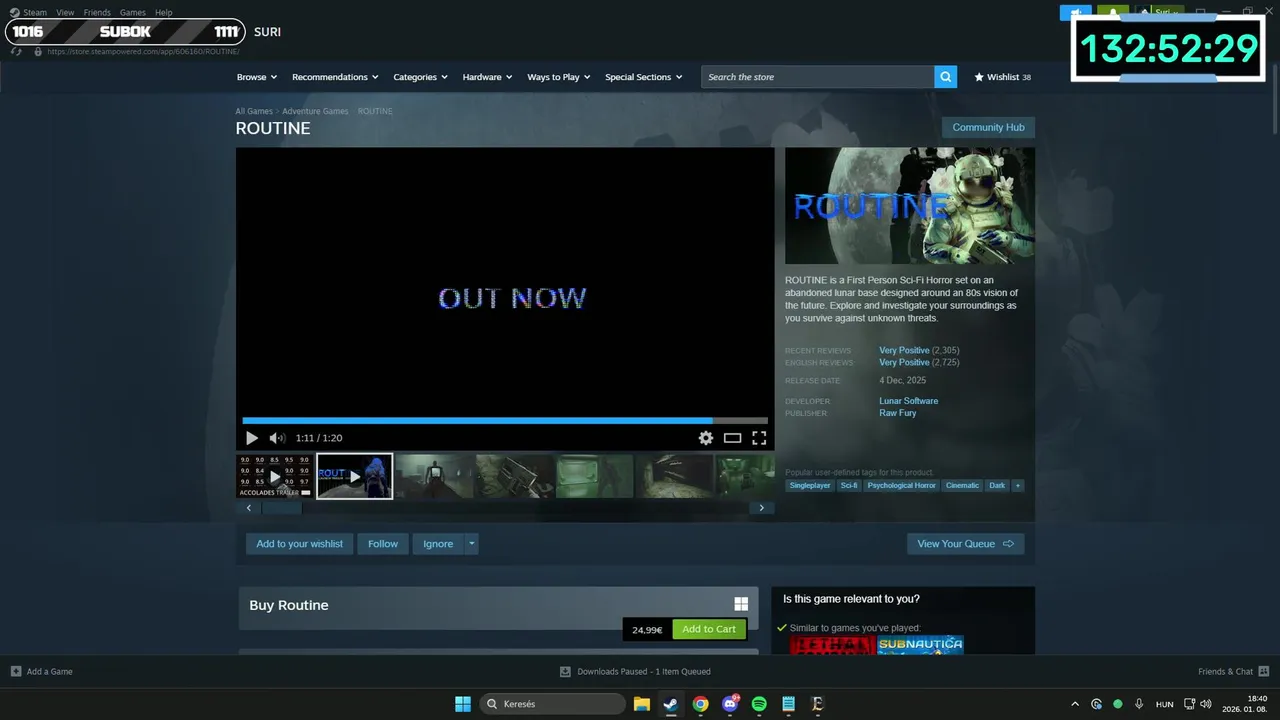
Task: Open the Community Hub
Action: (x=988, y=128)
